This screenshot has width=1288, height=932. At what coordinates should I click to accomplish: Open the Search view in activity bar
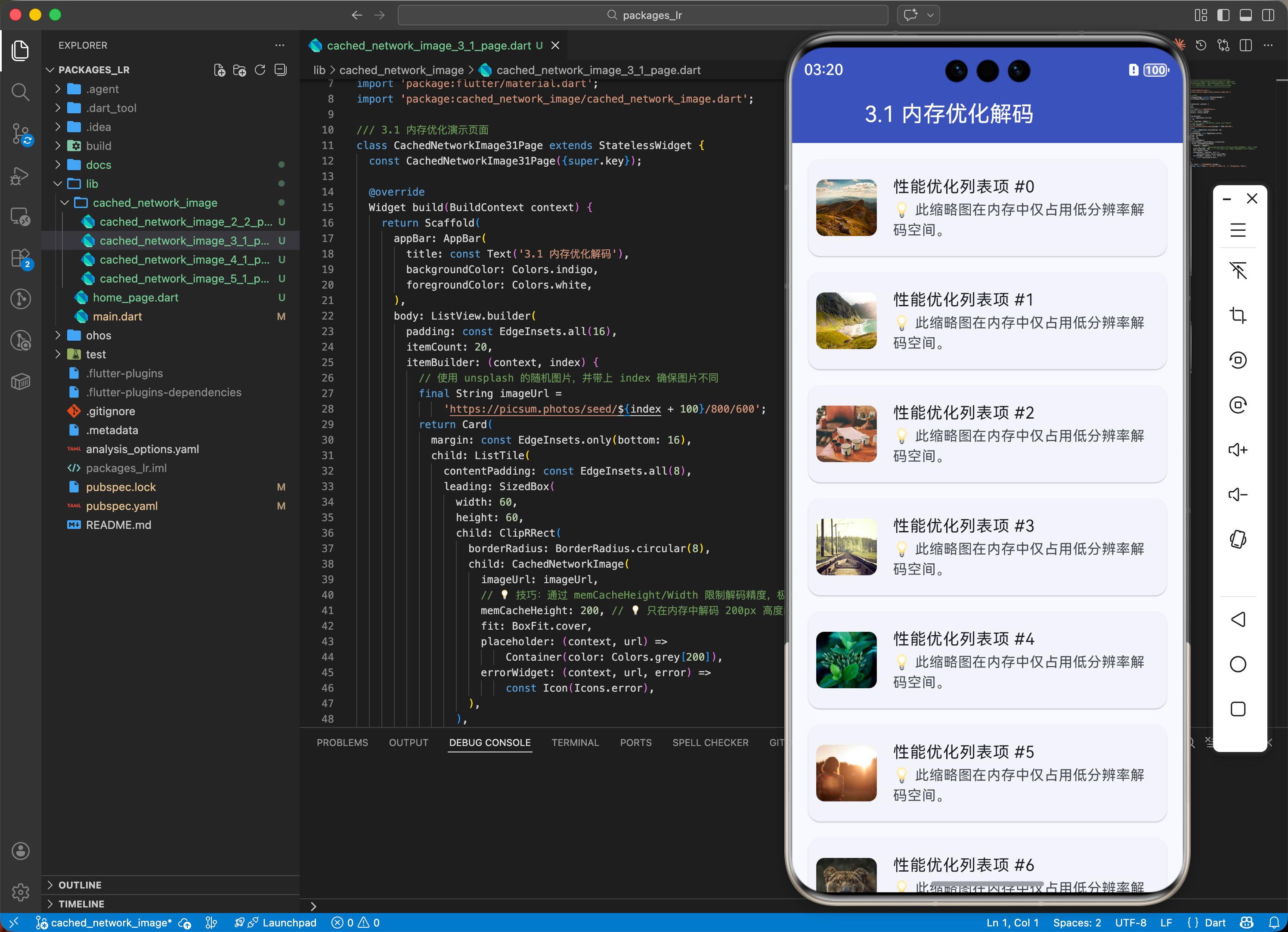point(20,91)
